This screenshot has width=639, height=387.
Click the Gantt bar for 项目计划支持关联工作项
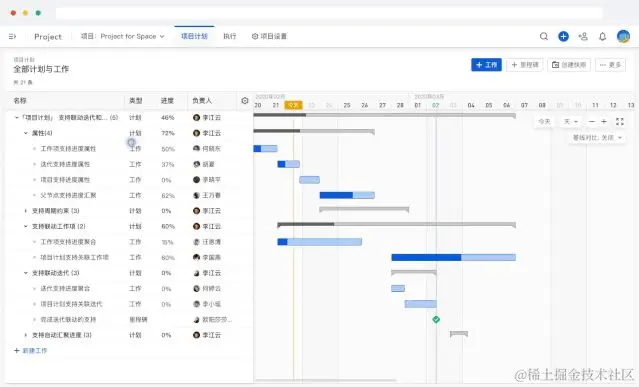click(454, 257)
